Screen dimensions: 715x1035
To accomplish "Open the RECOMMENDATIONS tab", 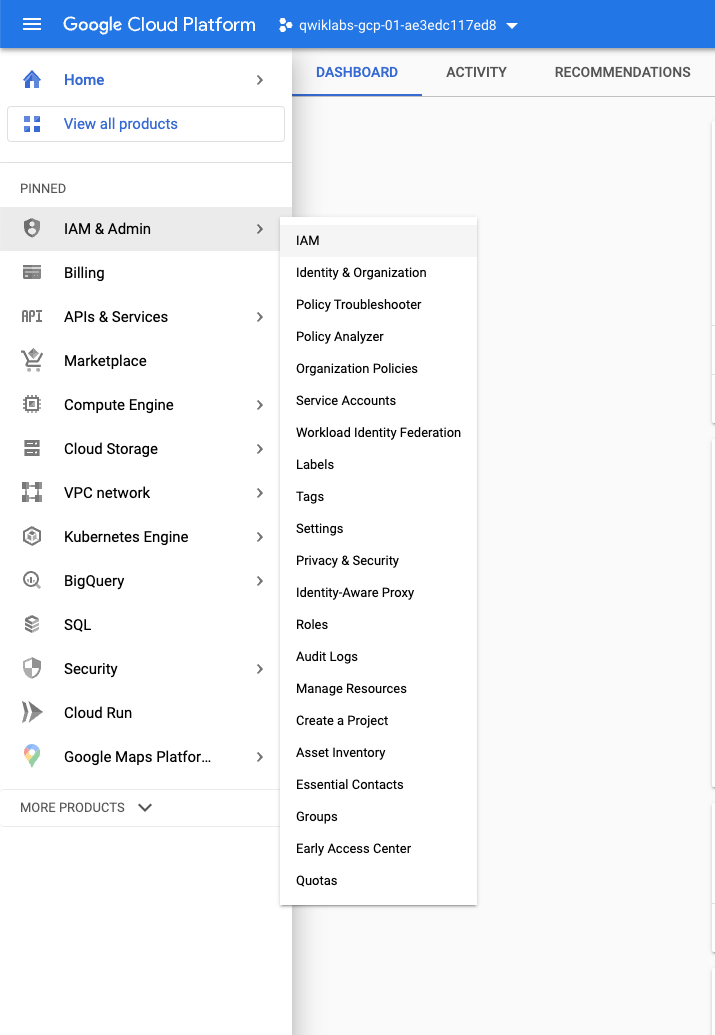I will coord(622,72).
